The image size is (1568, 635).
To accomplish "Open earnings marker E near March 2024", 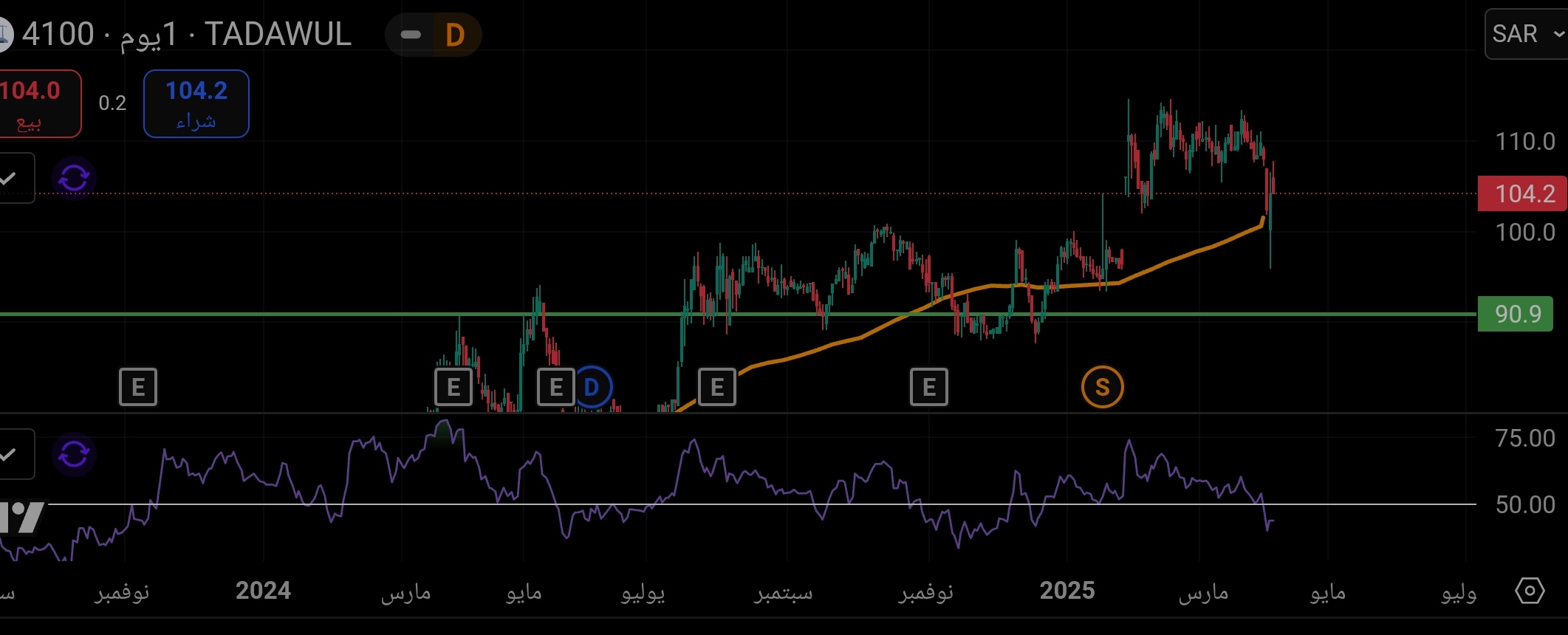I will click(453, 387).
